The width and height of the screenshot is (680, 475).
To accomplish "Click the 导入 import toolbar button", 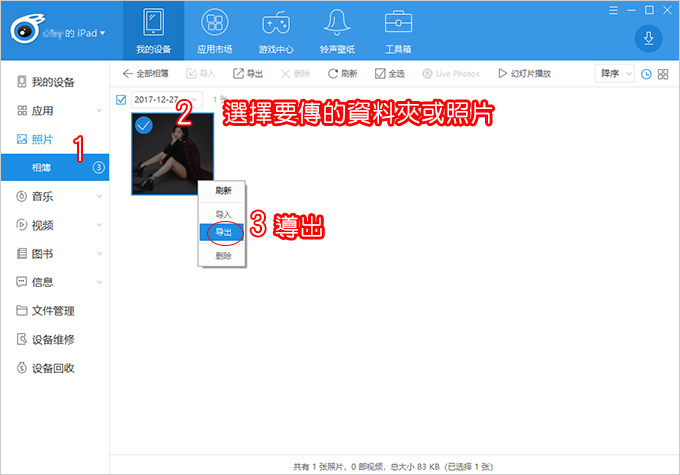I will click(x=200, y=74).
